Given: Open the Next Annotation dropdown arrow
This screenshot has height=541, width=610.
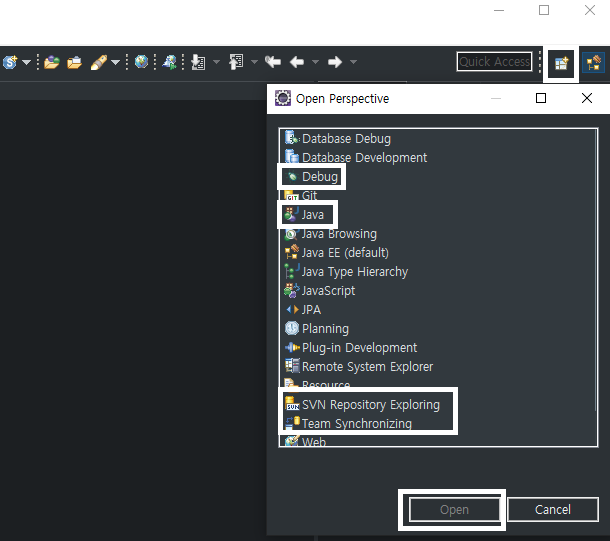Looking at the screenshot, I should tap(216, 62).
